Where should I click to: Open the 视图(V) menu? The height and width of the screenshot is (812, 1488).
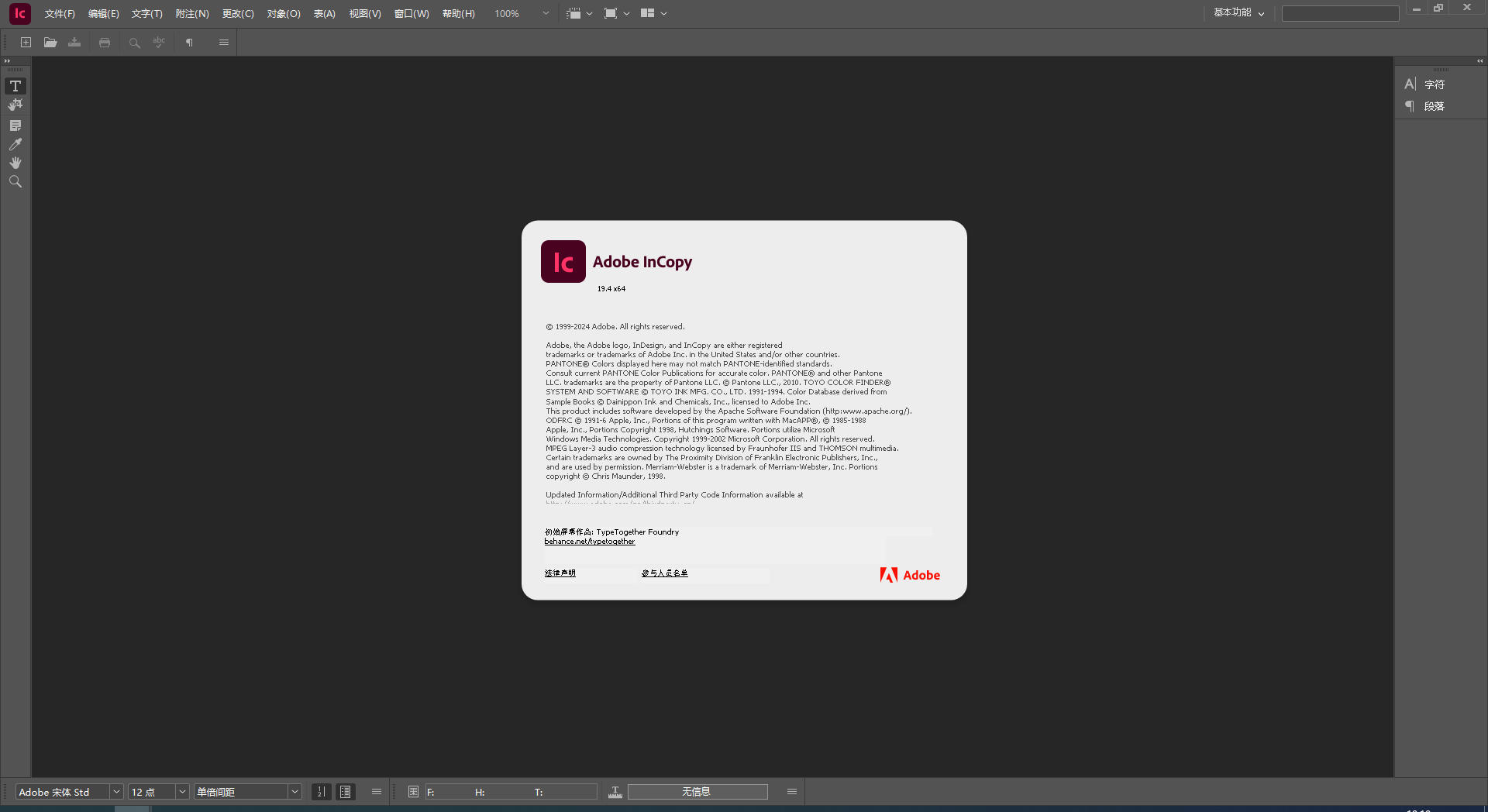pos(365,14)
